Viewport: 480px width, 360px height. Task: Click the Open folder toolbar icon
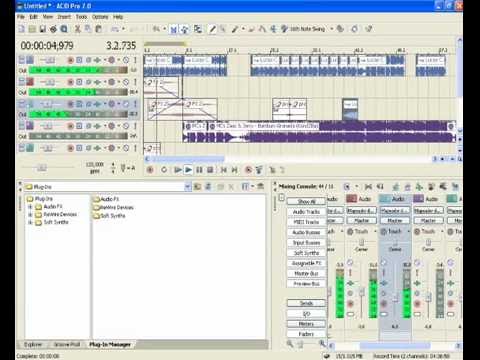32,29
